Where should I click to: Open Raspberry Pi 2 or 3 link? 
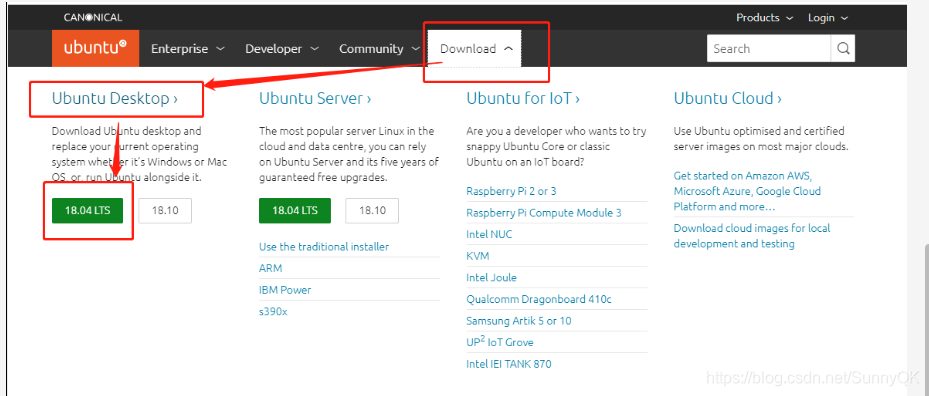pos(511,191)
